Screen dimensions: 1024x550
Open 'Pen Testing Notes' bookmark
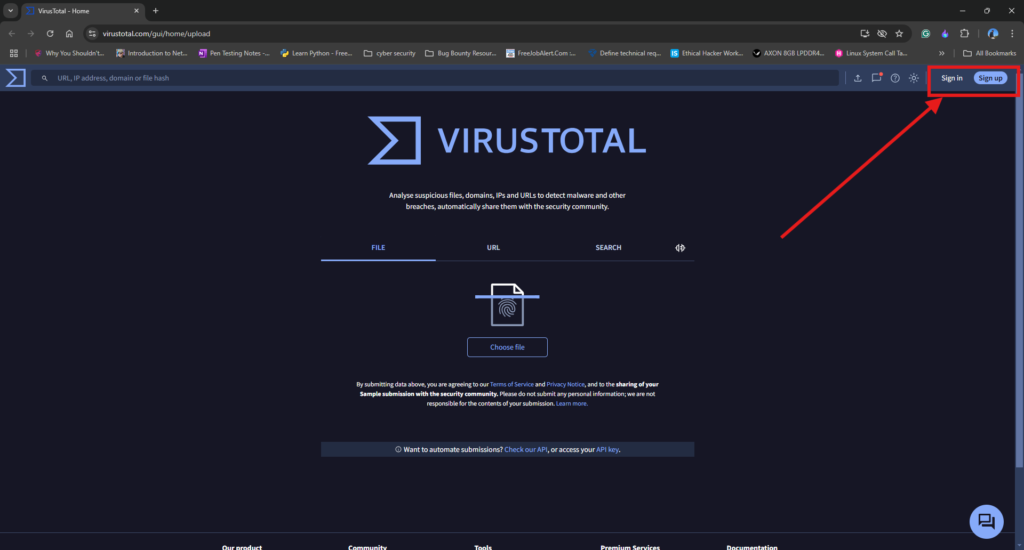click(234, 53)
